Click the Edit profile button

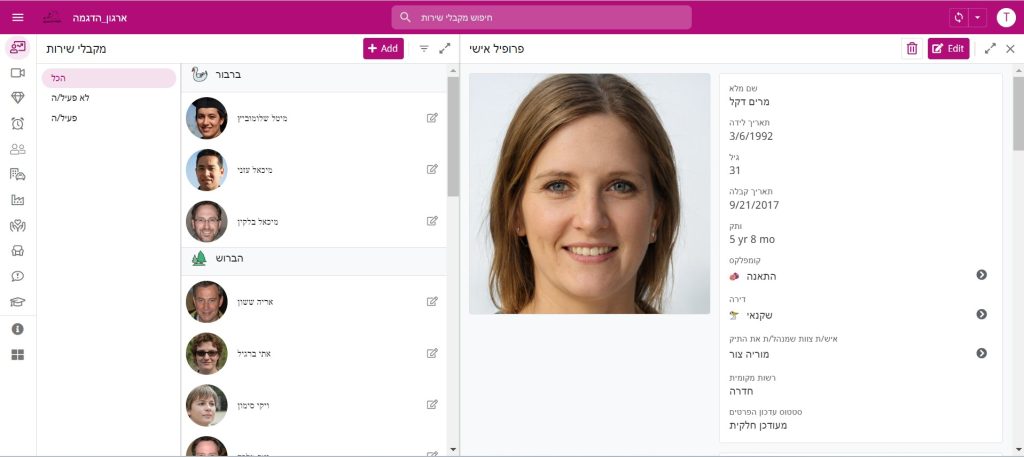(948, 48)
